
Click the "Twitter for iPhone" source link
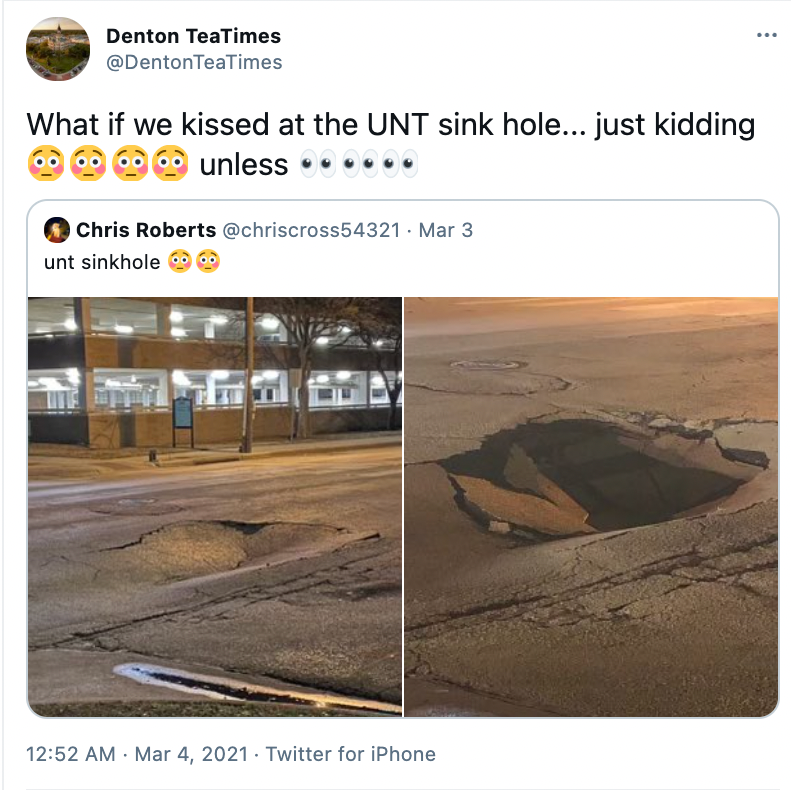[351, 754]
